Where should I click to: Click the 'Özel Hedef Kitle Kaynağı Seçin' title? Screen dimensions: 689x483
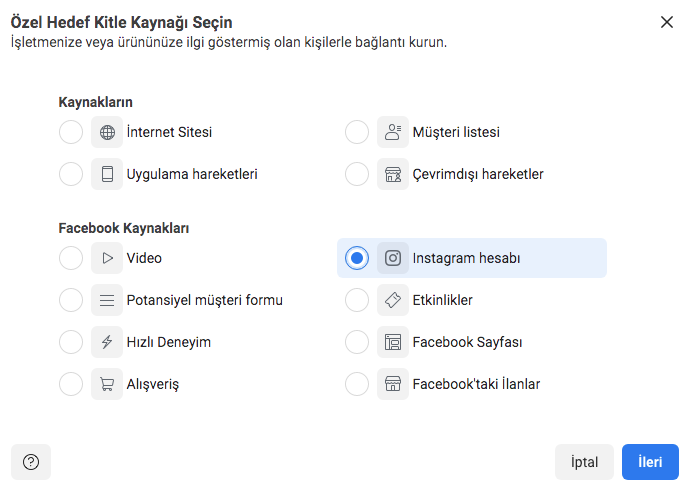(x=121, y=22)
